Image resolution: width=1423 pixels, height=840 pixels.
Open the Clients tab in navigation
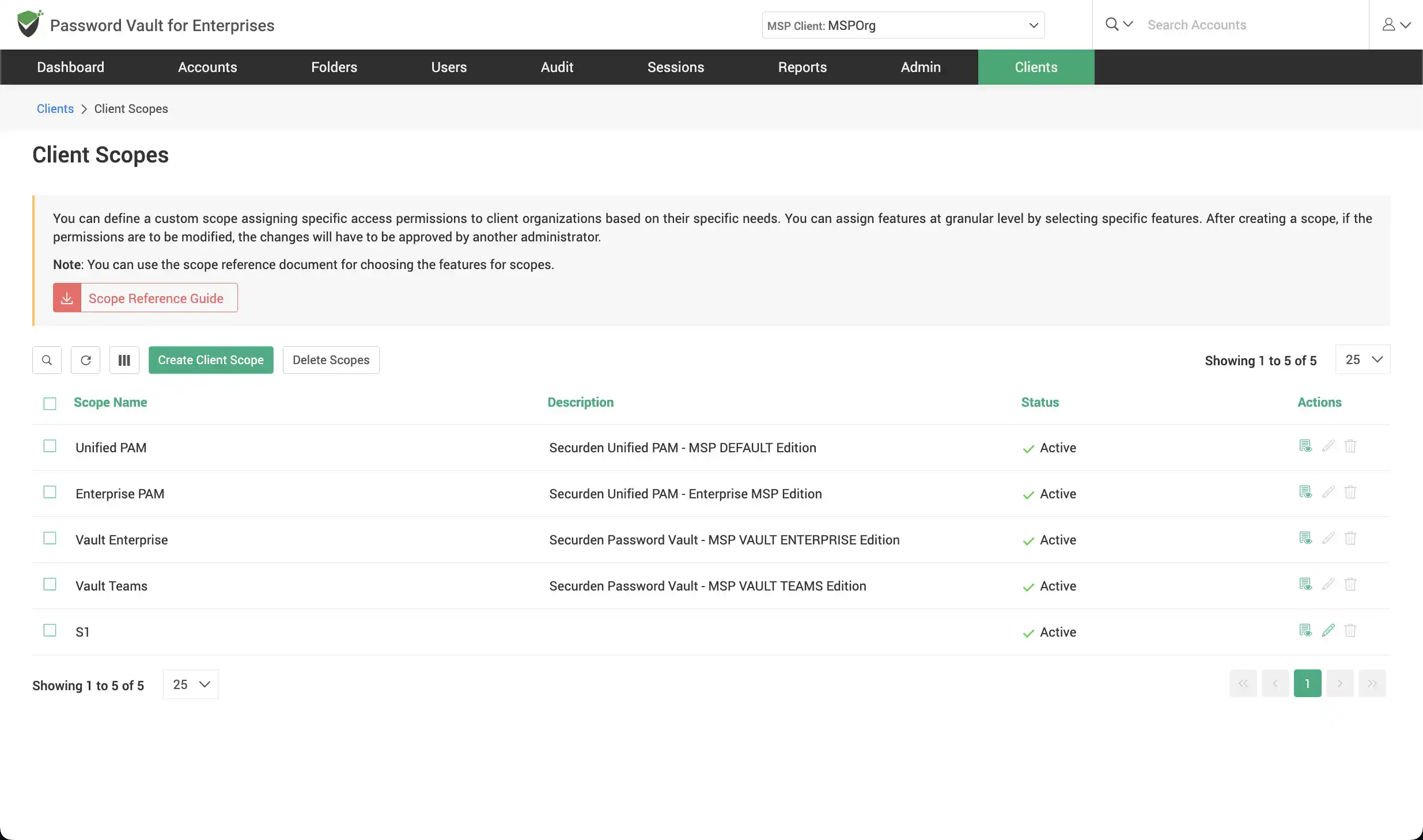[1035, 67]
